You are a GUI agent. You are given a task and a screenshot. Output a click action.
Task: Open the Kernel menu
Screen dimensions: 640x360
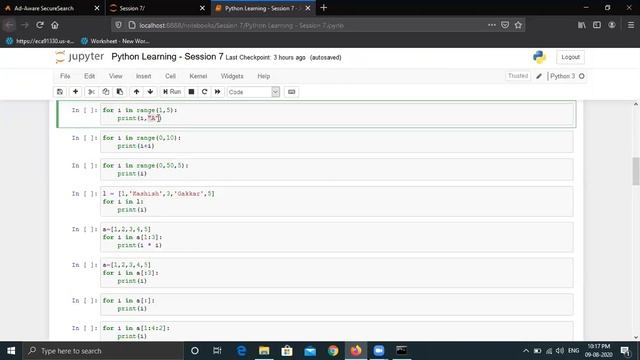pyautogui.click(x=198, y=76)
